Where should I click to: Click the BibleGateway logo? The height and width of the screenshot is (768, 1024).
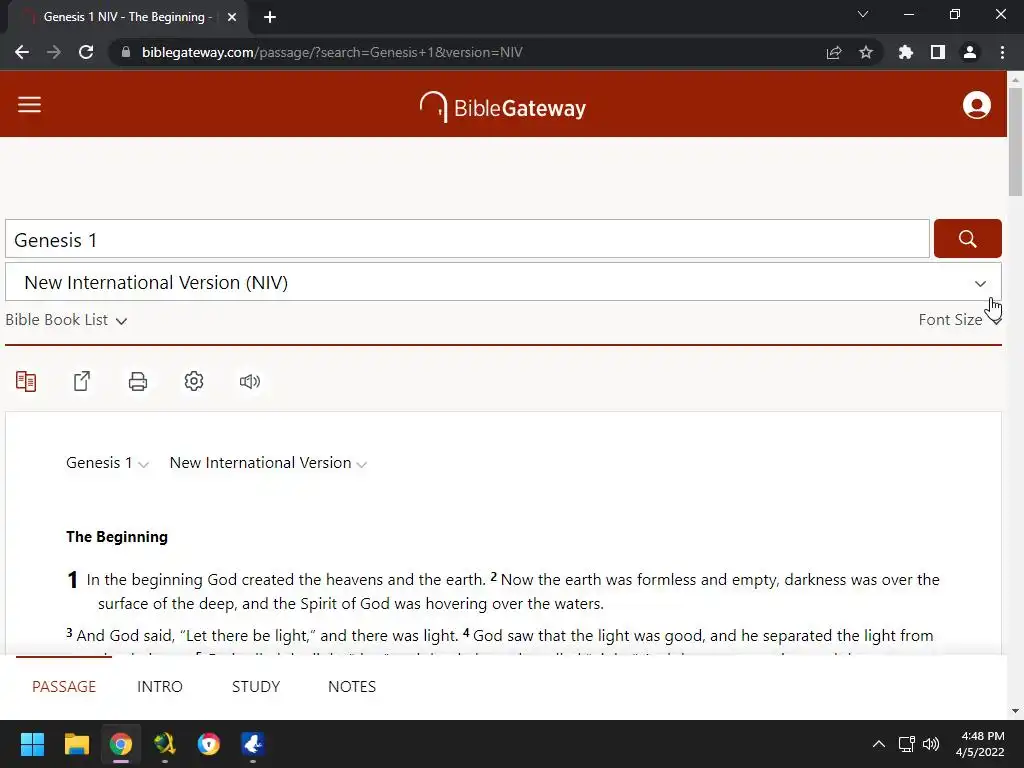coord(502,107)
